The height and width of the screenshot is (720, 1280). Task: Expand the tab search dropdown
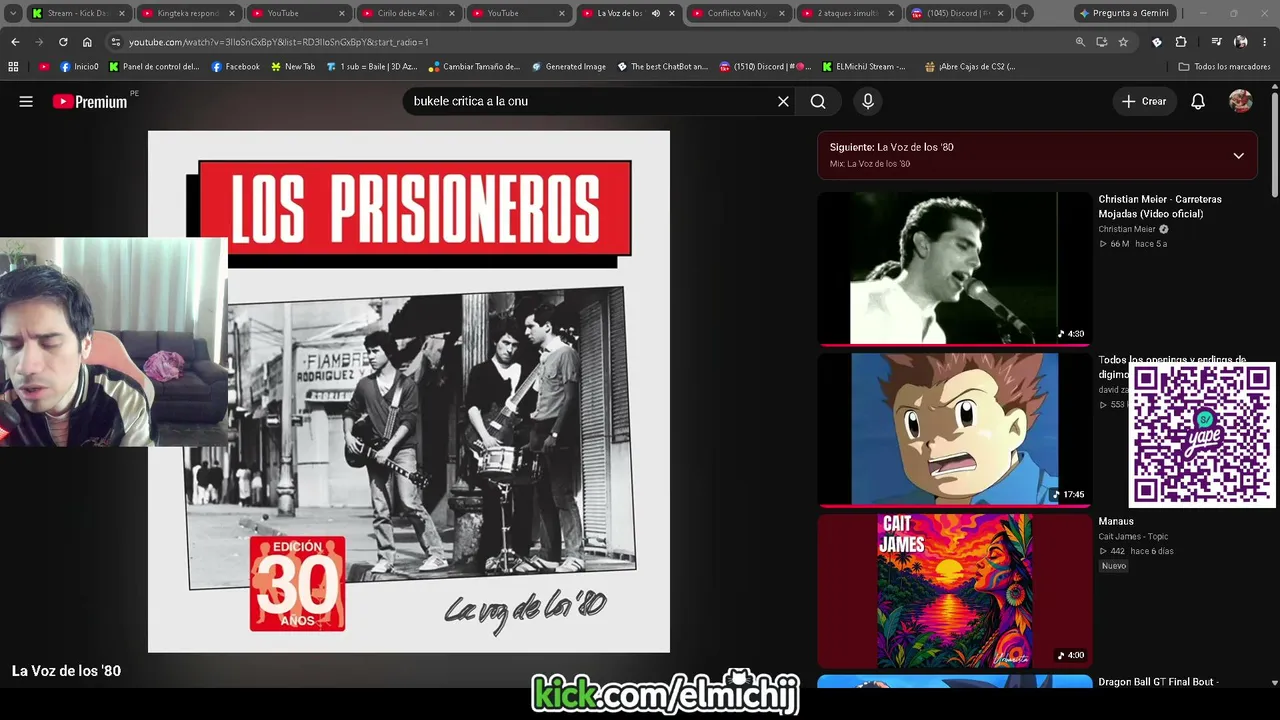point(13,13)
